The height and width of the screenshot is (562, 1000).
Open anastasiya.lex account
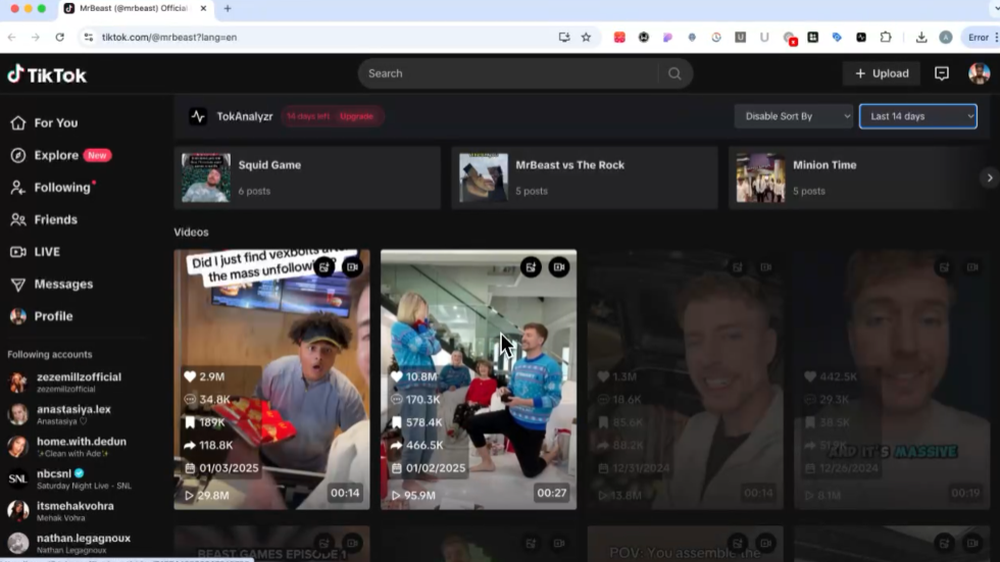(x=59, y=415)
